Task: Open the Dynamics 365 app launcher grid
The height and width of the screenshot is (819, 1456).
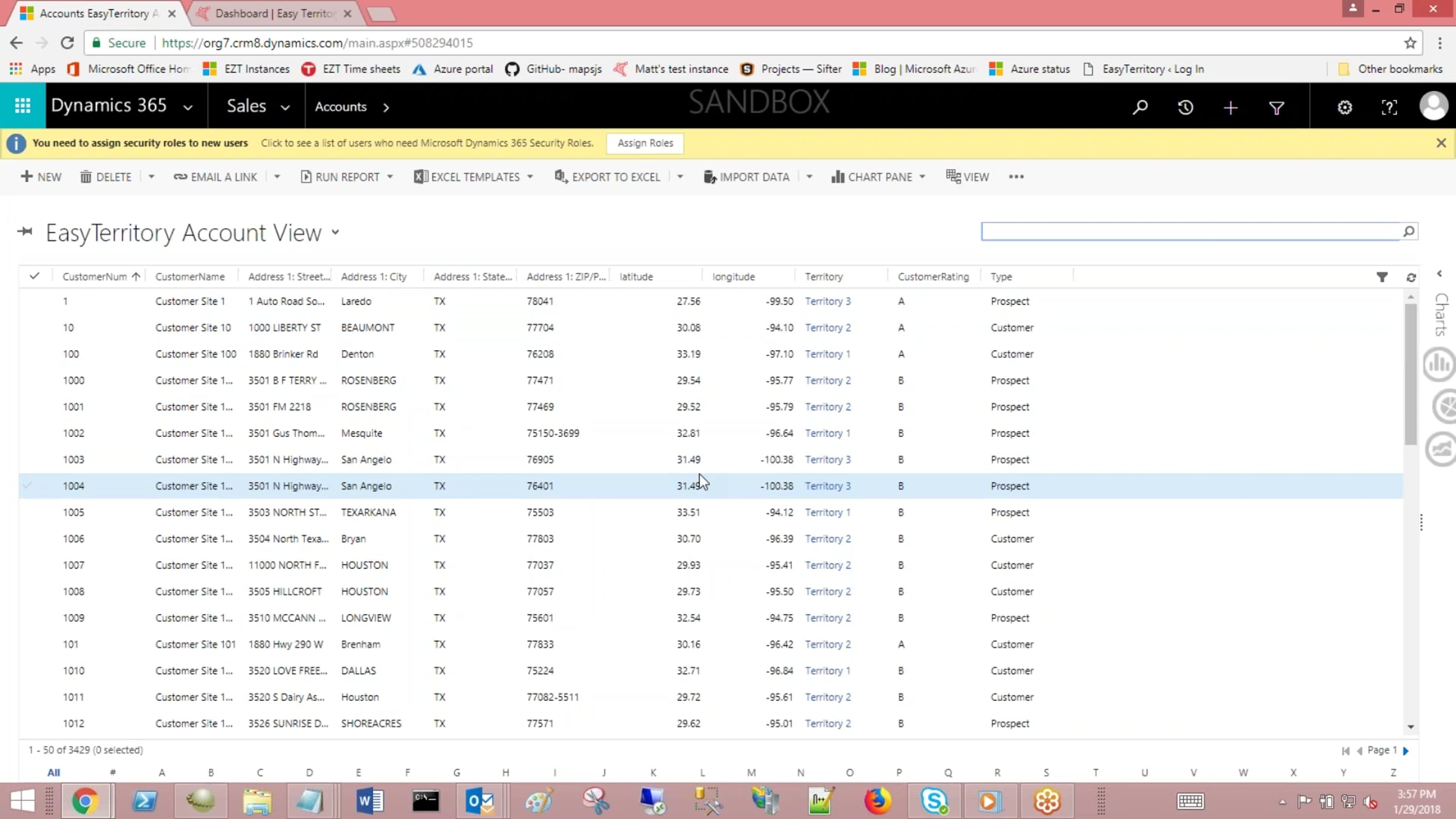Action: point(22,106)
